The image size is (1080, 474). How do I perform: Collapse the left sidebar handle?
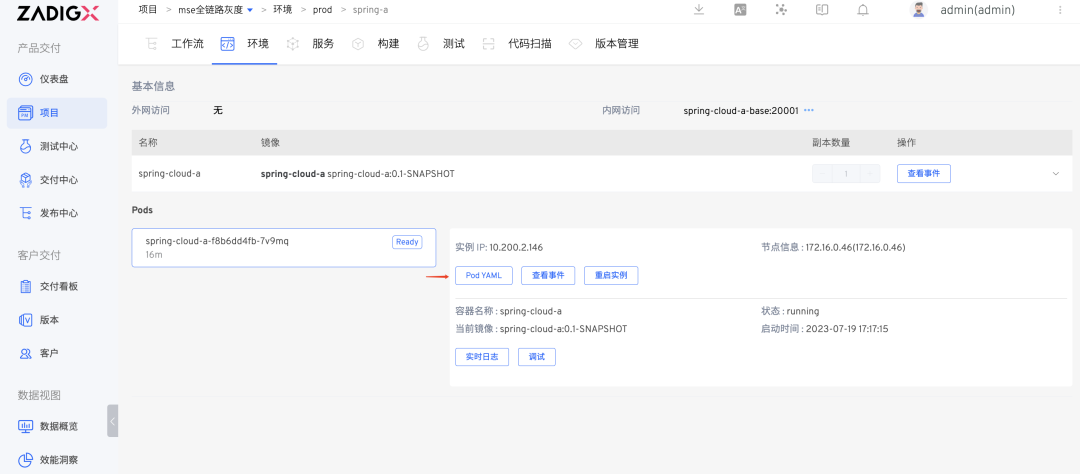112,421
